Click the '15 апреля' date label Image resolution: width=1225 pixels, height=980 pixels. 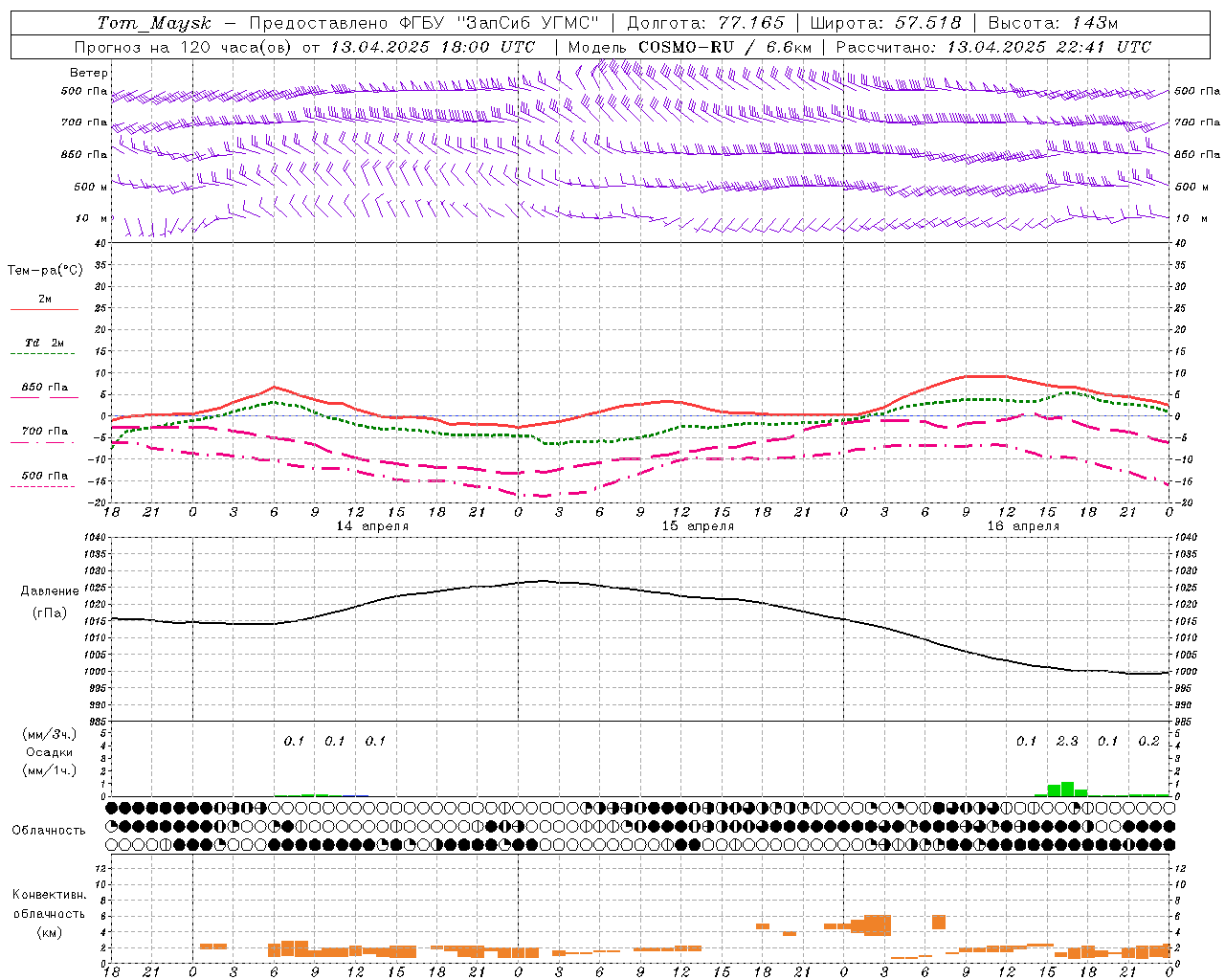698,526
